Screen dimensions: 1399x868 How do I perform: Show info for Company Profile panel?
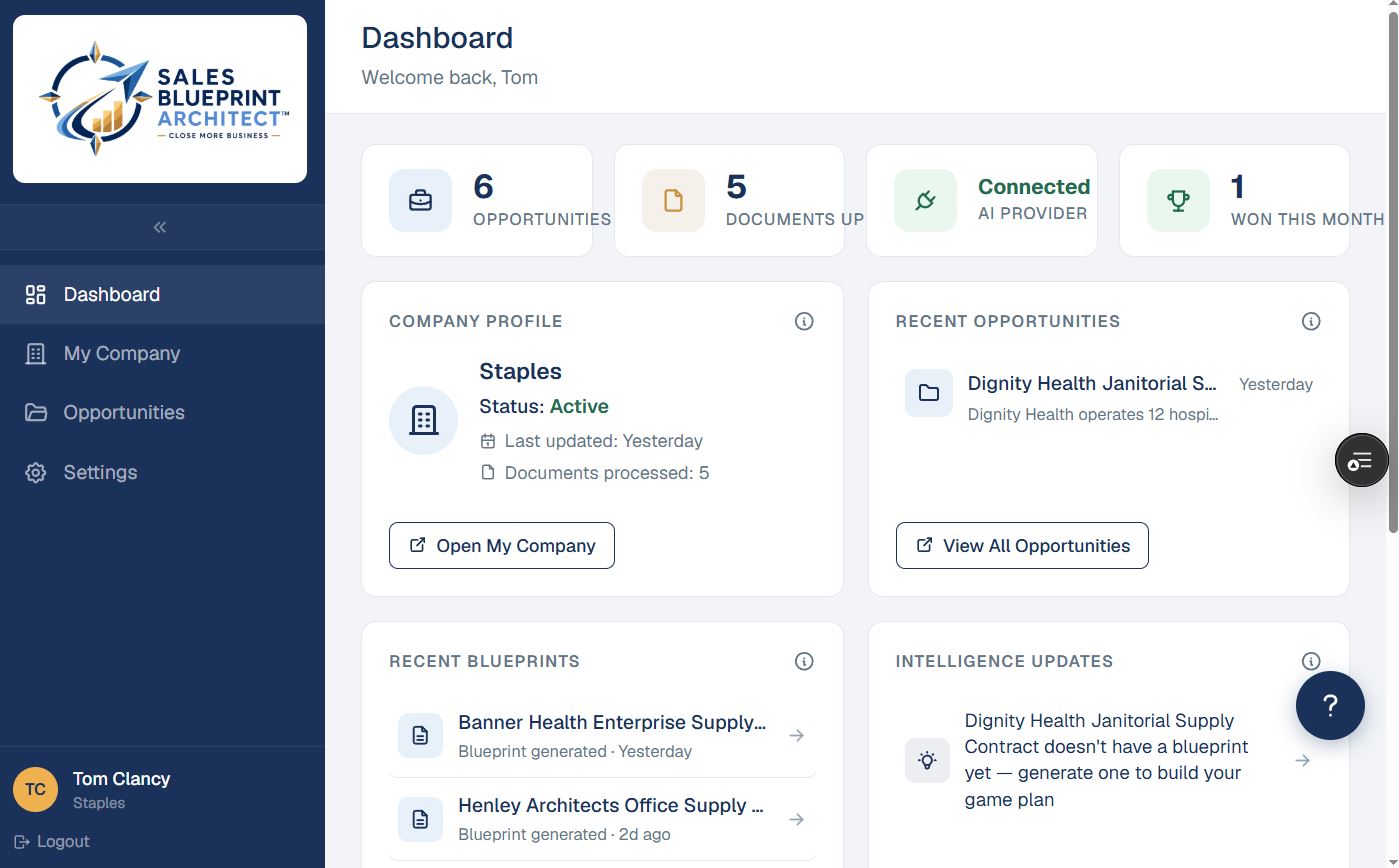click(x=804, y=321)
